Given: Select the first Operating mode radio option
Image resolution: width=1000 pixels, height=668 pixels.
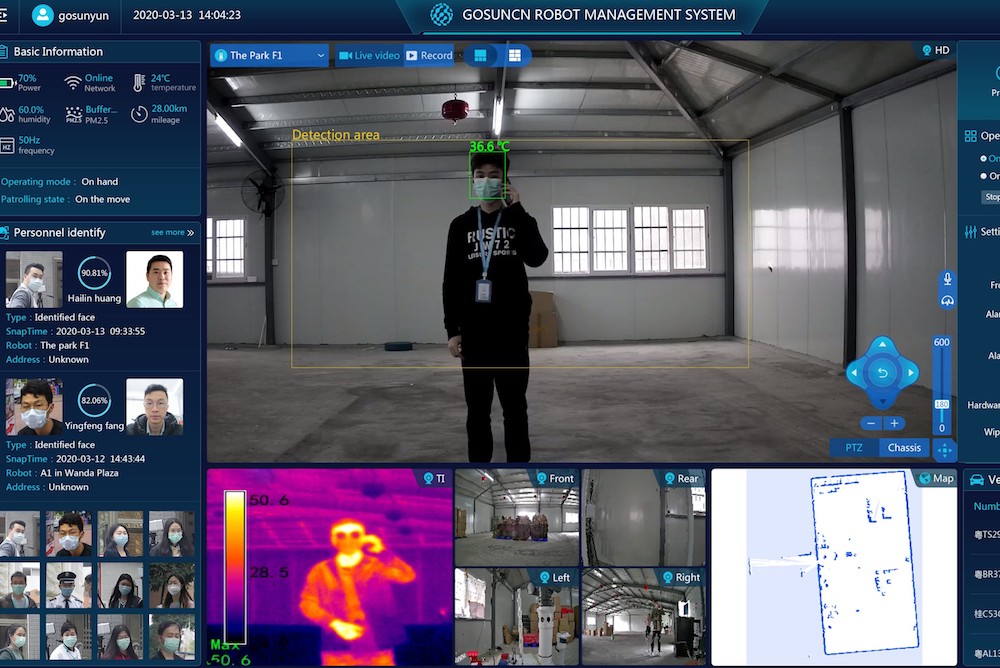Looking at the screenshot, I should (983, 158).
